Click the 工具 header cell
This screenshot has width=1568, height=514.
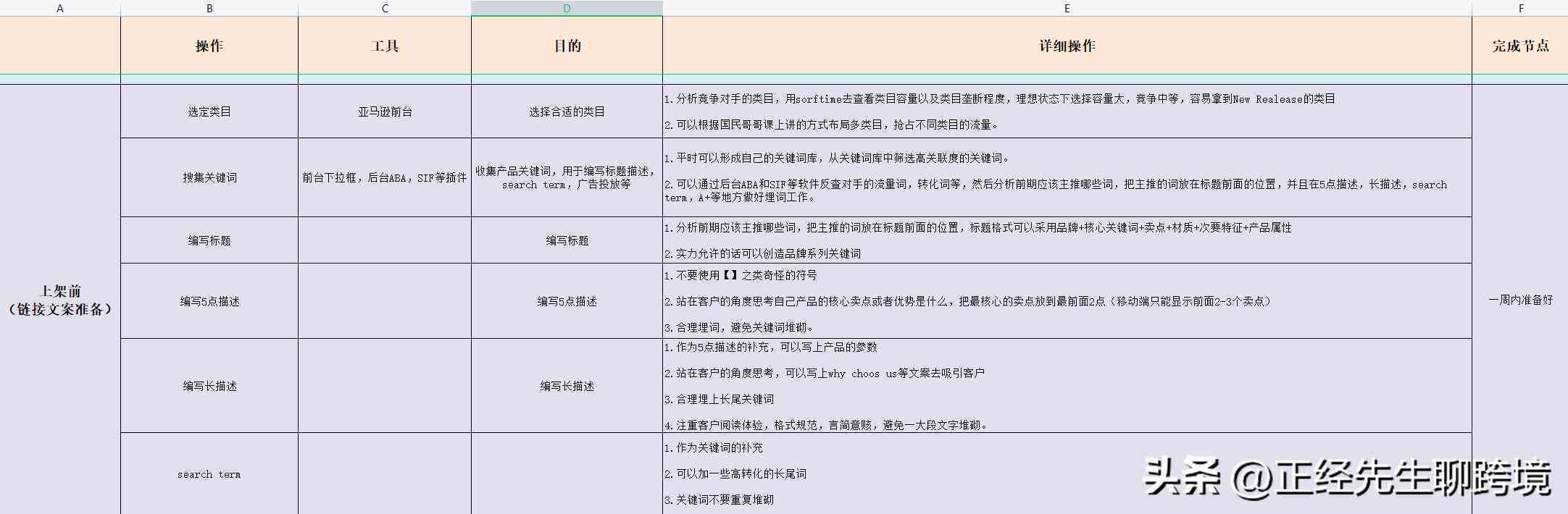385,46
